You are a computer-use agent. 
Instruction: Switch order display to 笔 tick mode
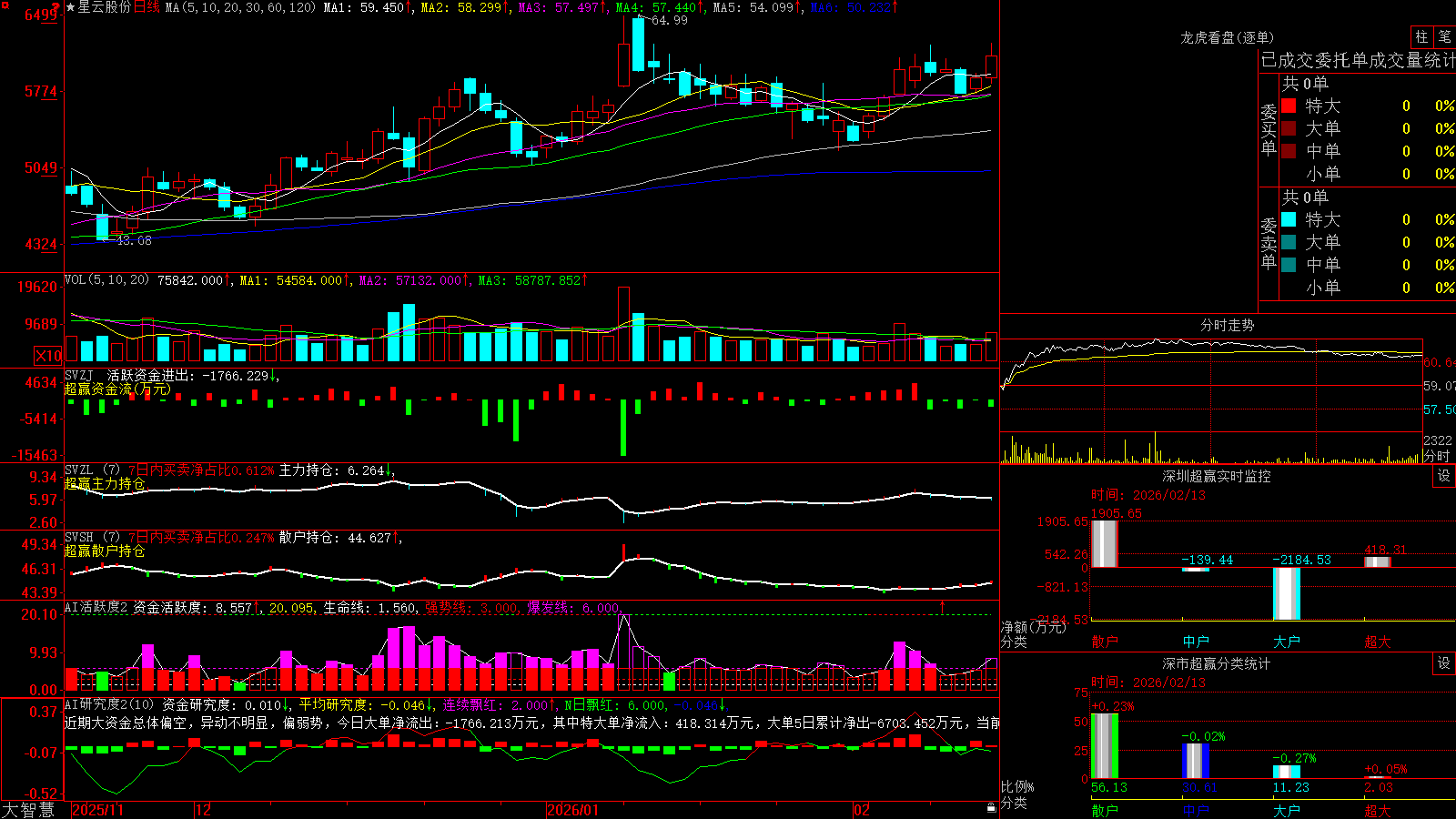tap(1445, 37)
